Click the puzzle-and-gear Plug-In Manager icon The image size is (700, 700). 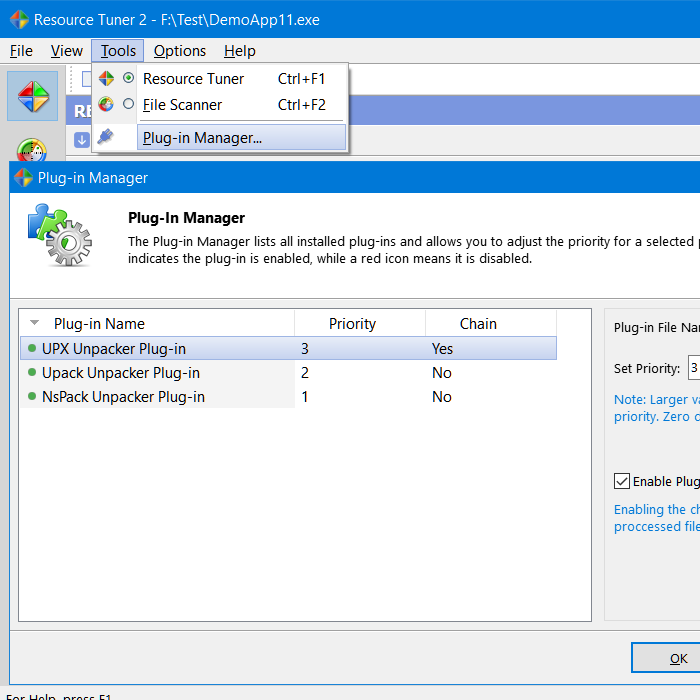click(60, 235)
